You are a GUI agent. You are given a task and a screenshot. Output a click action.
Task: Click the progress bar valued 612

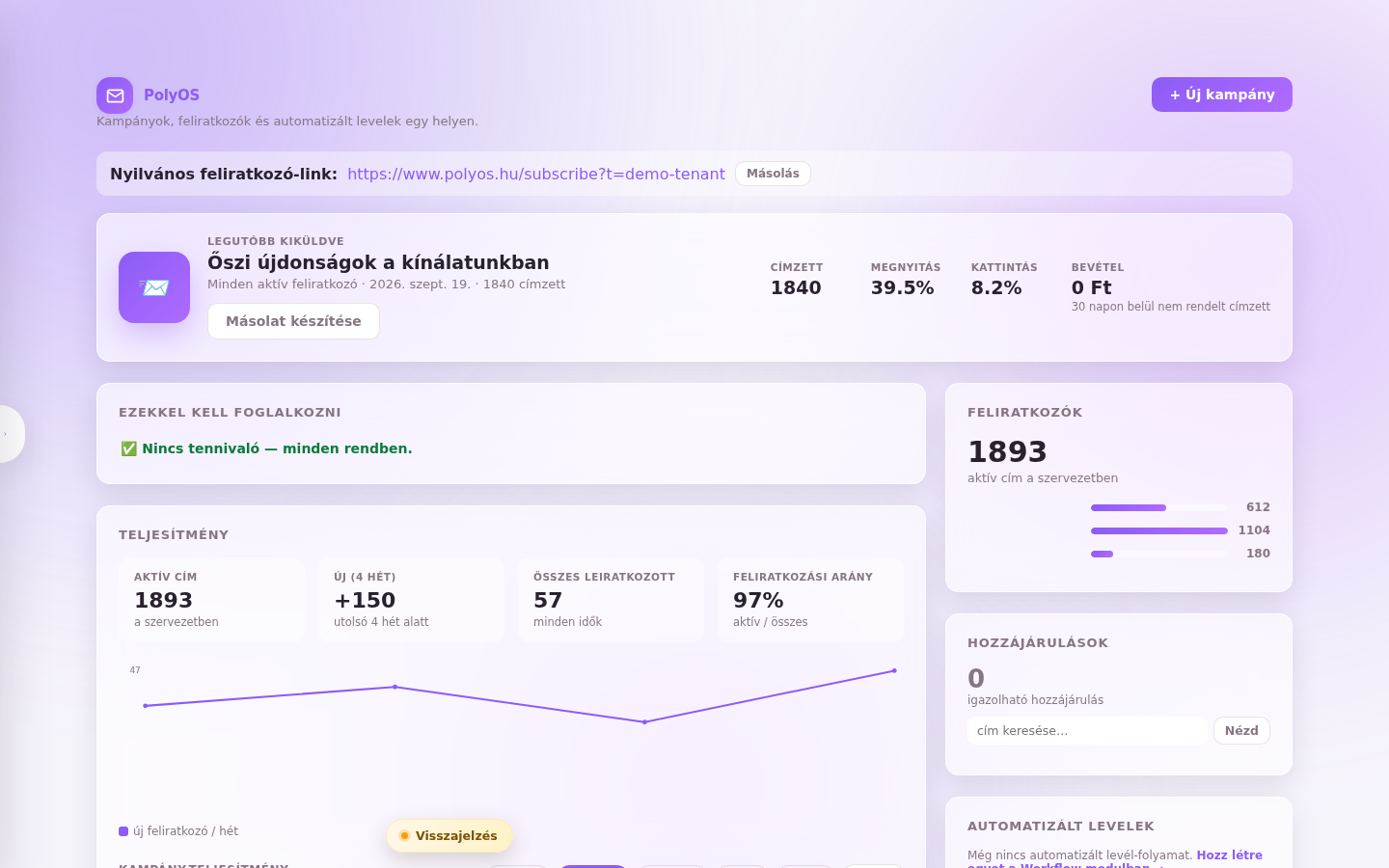(1158, 507)
